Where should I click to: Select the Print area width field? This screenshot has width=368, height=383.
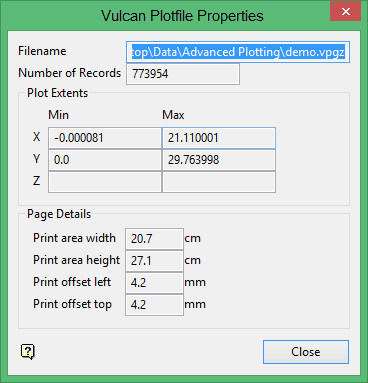[x=154, y=239]
